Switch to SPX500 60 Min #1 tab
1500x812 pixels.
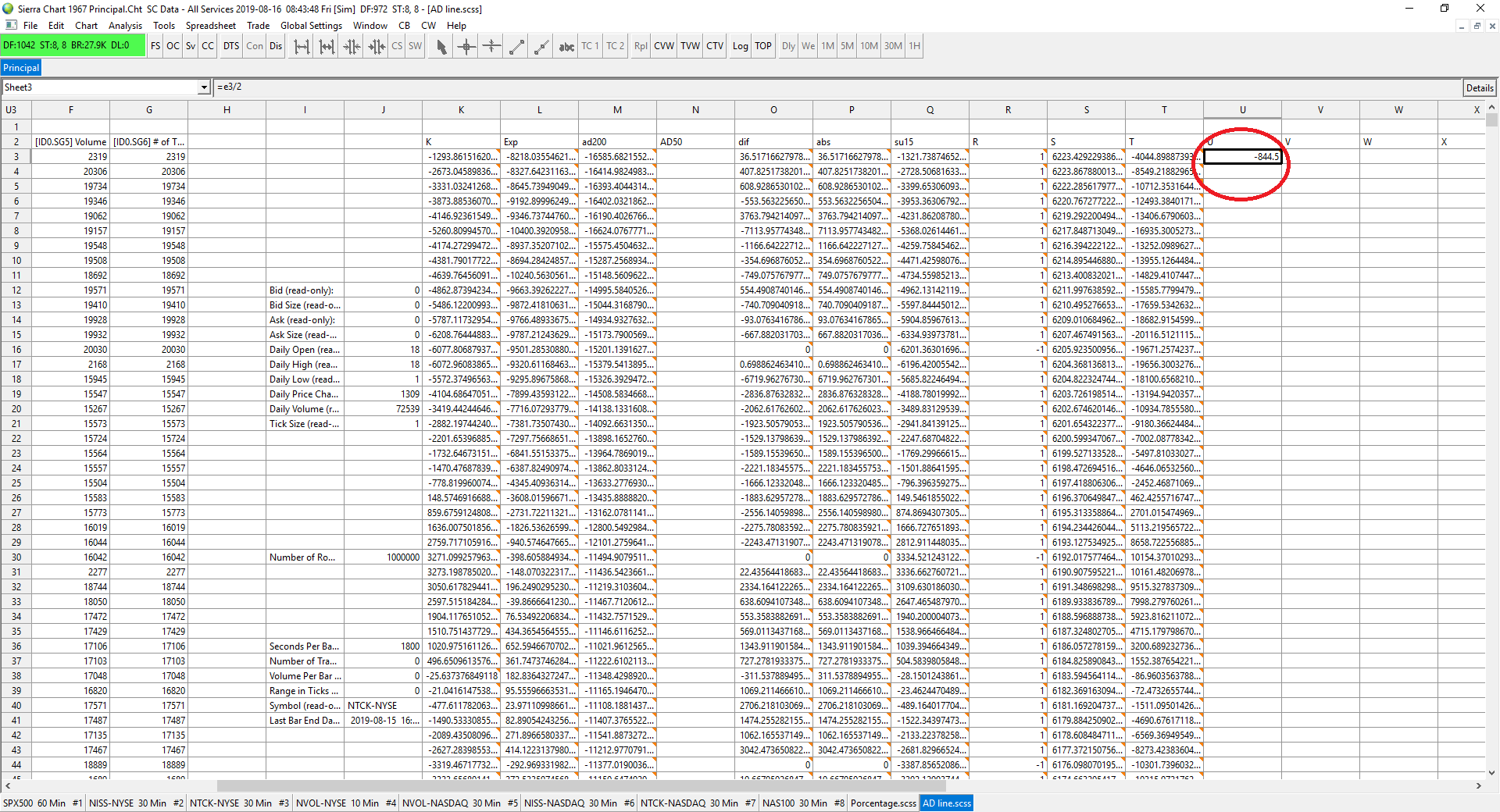point(43,803)
